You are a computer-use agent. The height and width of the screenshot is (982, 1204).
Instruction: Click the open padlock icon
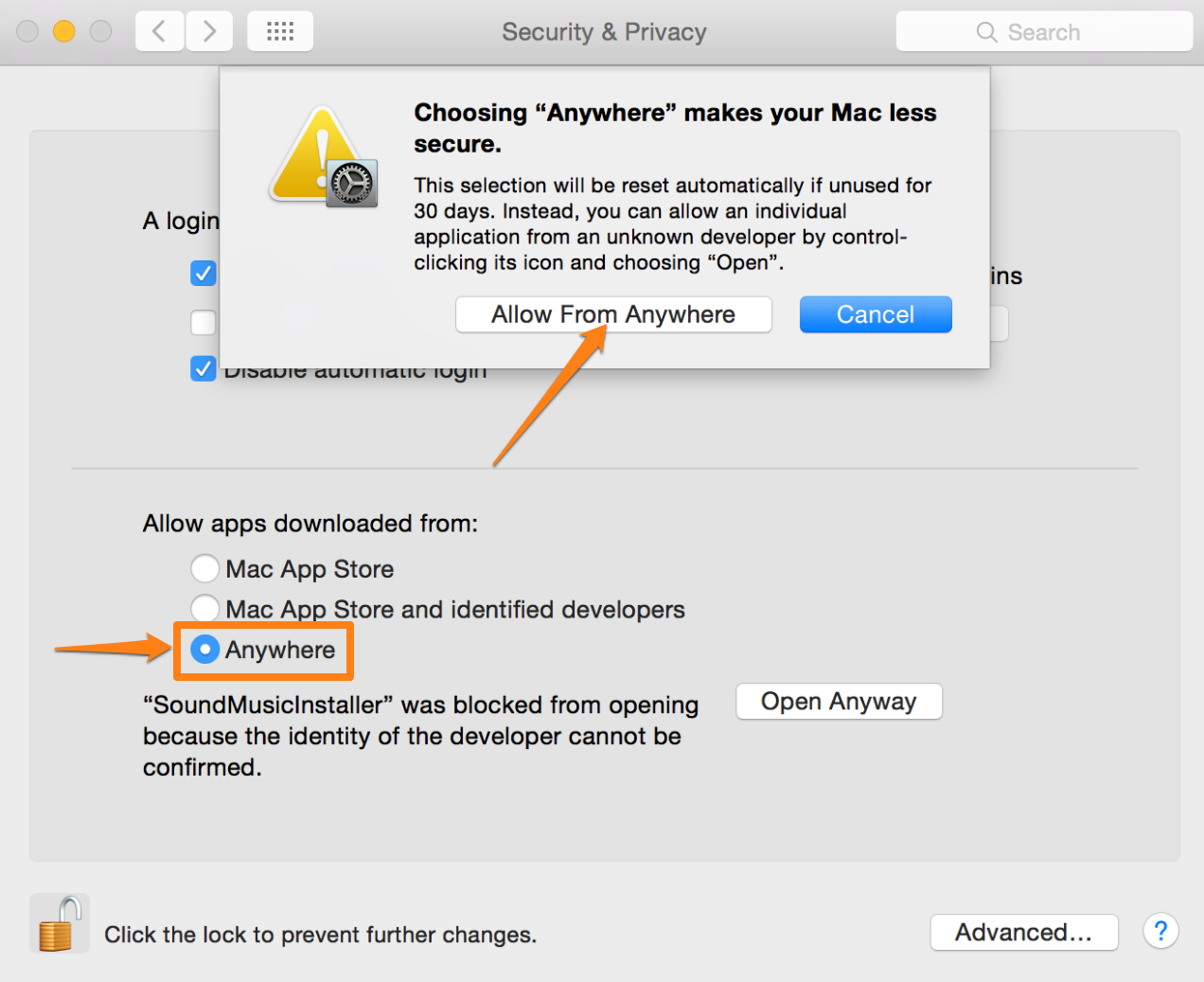point(59,924)
